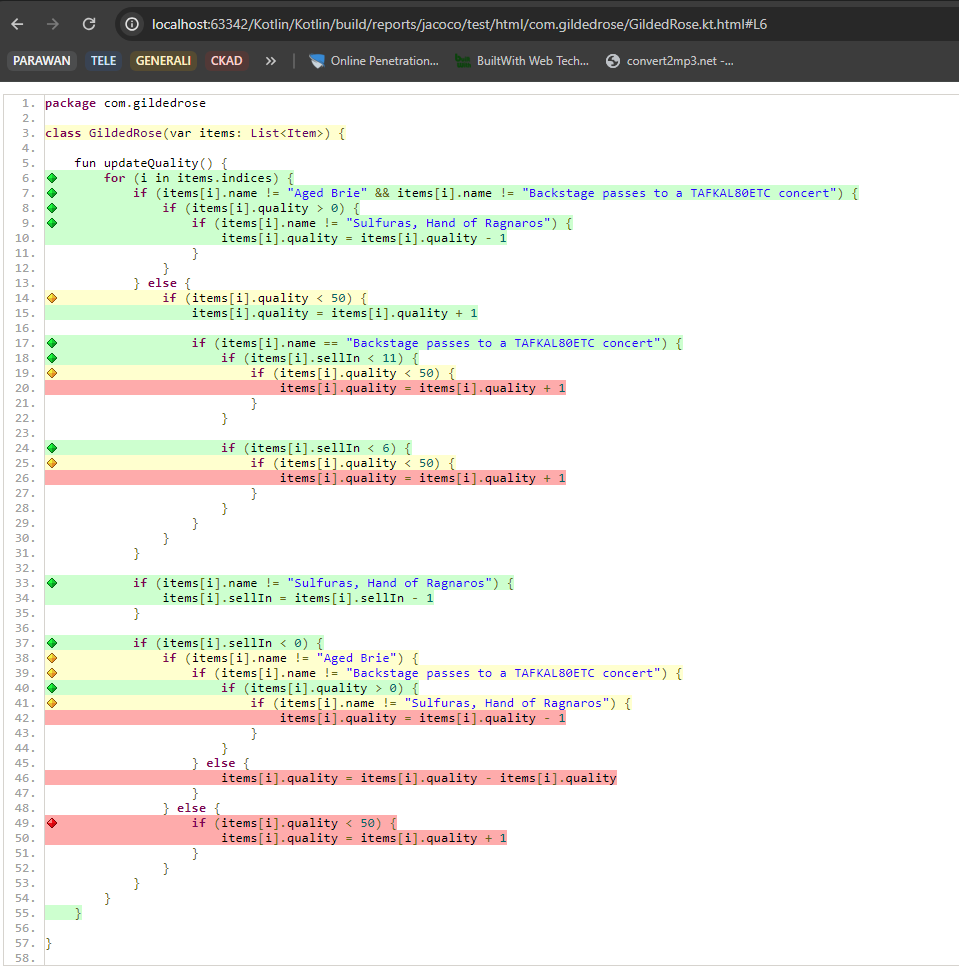Screen dimensions: 959x967
Task: Click the green coverage diamond on line 6
Action: tap(52, 178)
